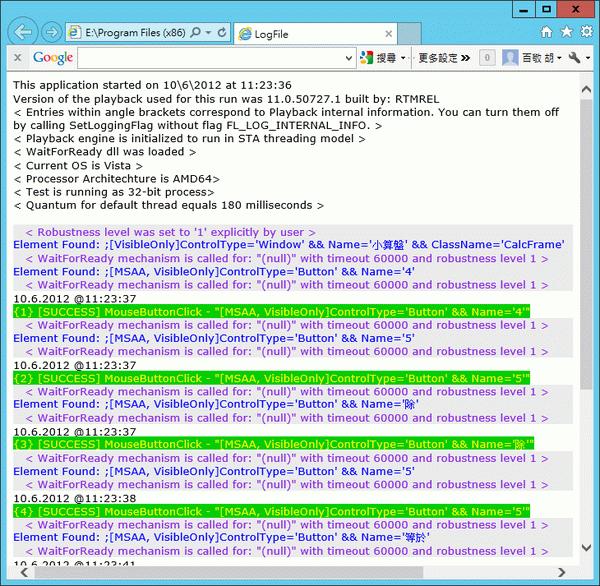Open Favorites with the star icon

coord(566,32)
